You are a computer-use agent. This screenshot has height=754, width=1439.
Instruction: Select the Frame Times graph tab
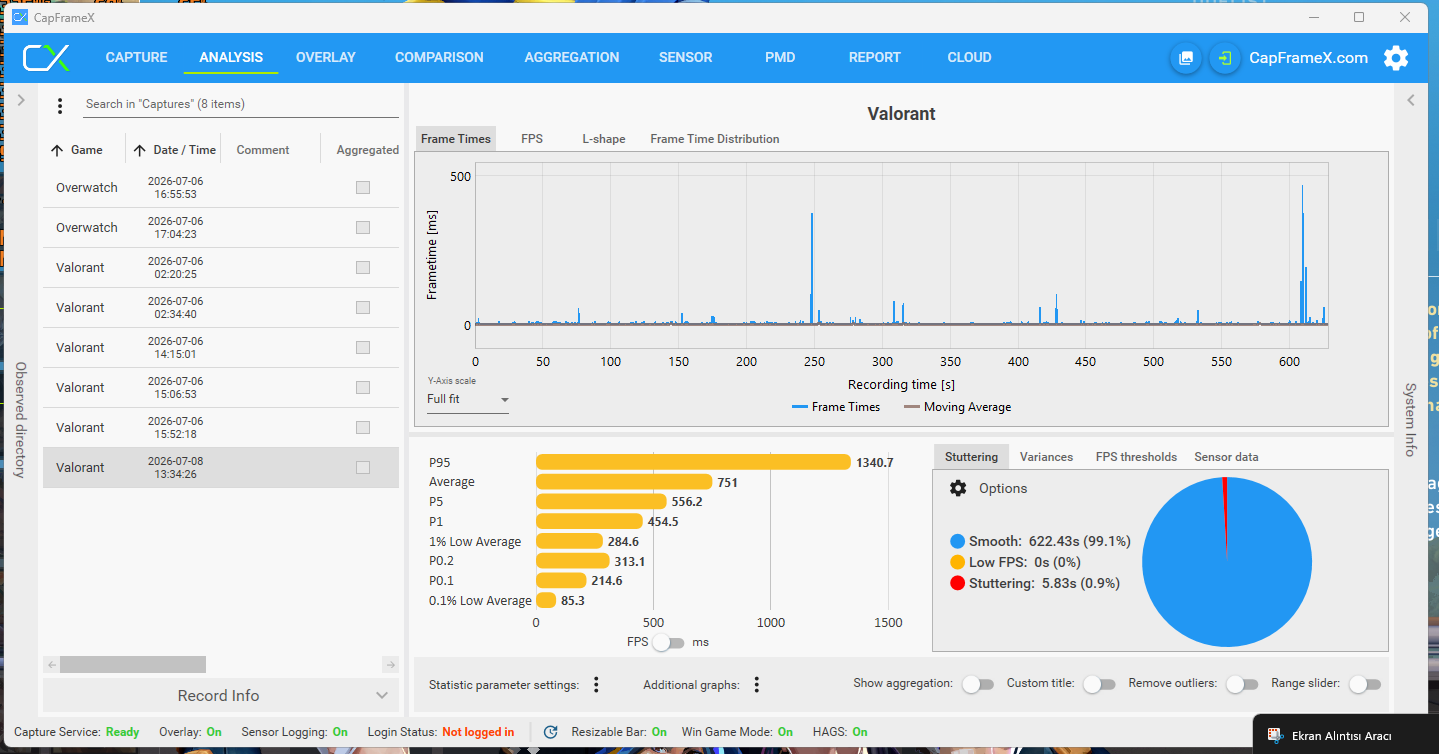click(456, 139)
